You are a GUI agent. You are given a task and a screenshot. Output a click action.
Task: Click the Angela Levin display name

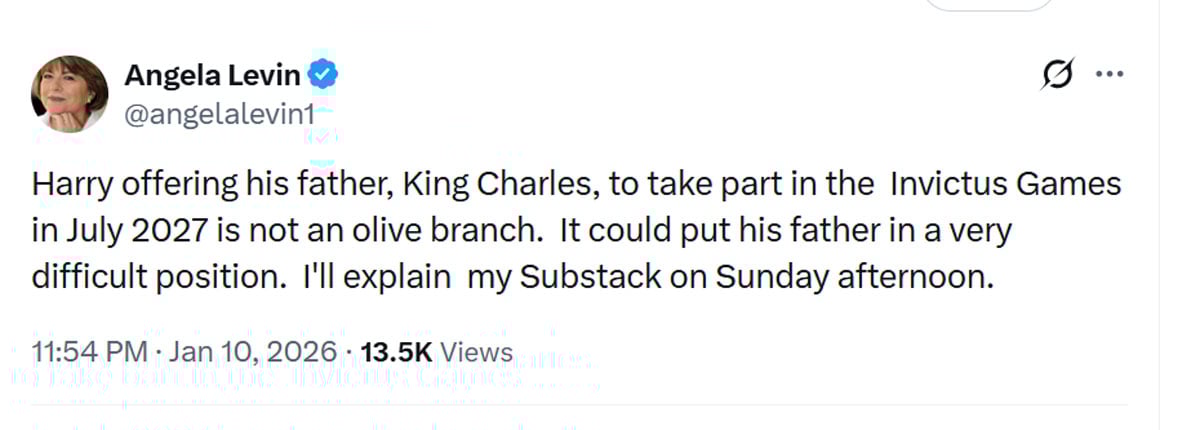[x=211, y=74]
